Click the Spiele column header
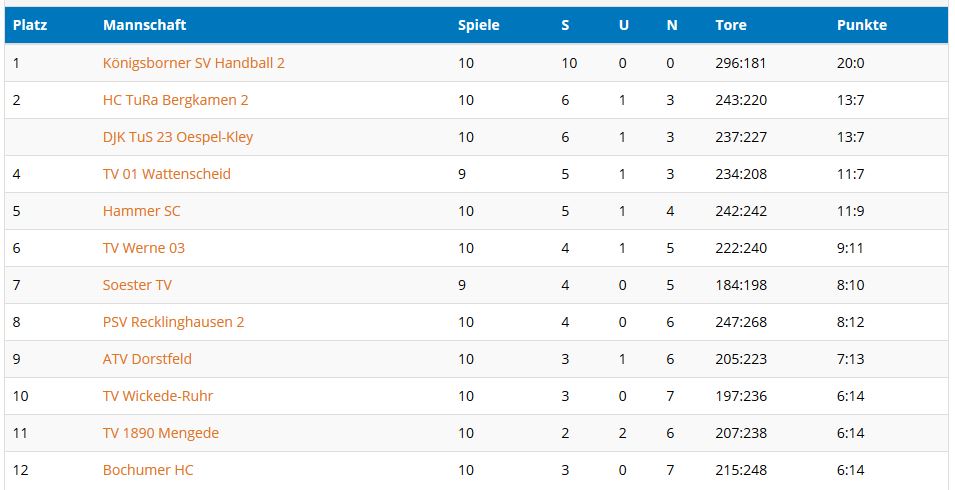 479,26
